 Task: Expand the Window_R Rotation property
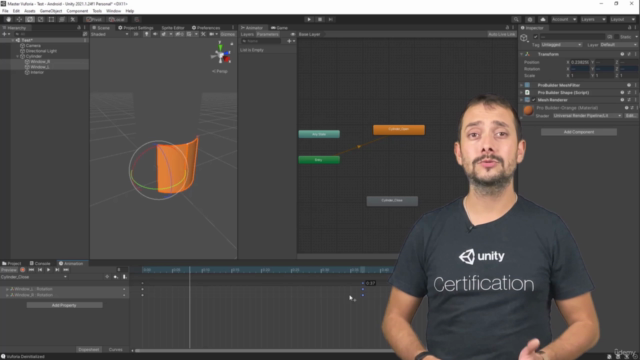[7, 295]
